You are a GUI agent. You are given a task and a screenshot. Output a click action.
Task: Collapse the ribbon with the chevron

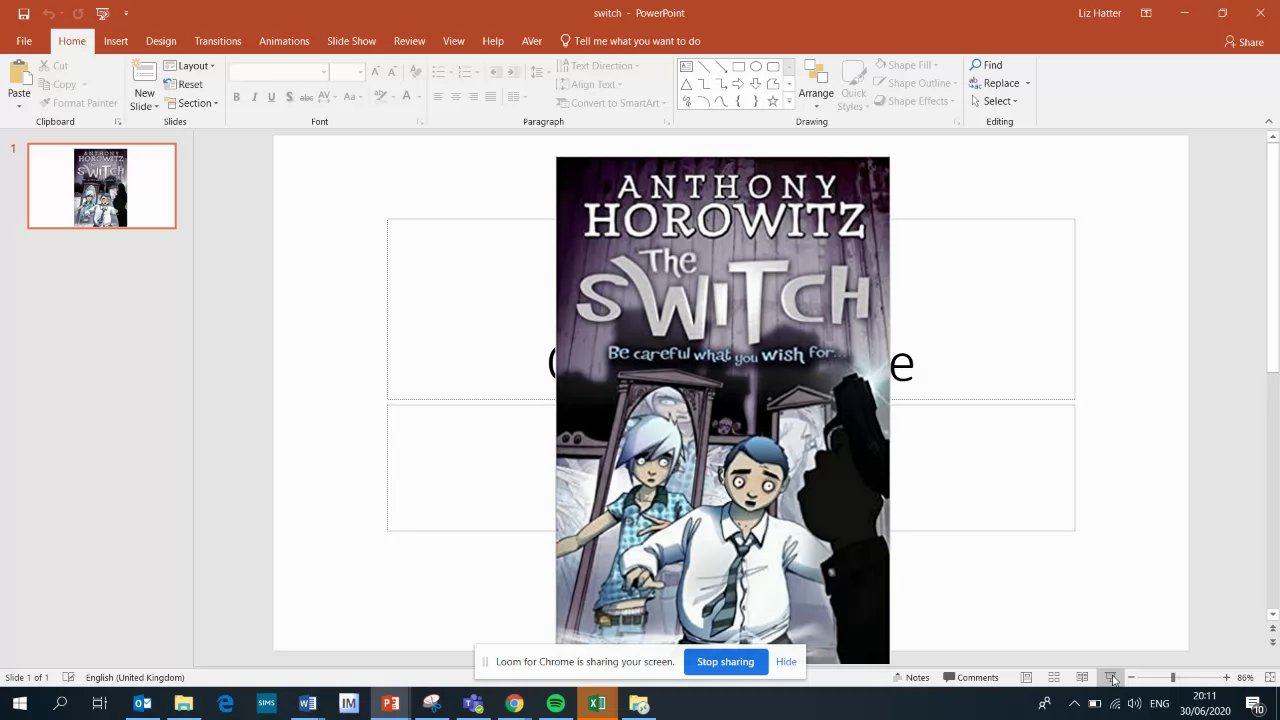tap(1269, 122)
